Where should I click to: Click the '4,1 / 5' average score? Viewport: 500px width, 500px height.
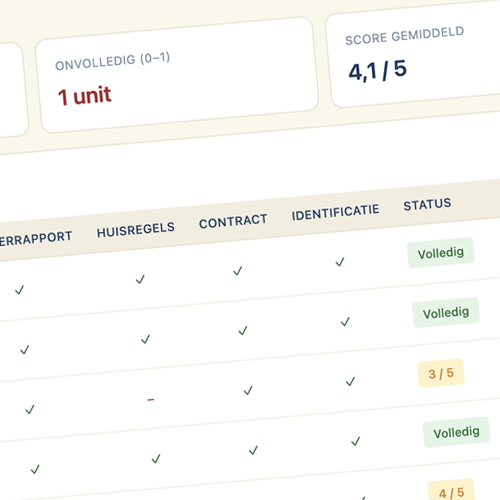tap(377, 70)
